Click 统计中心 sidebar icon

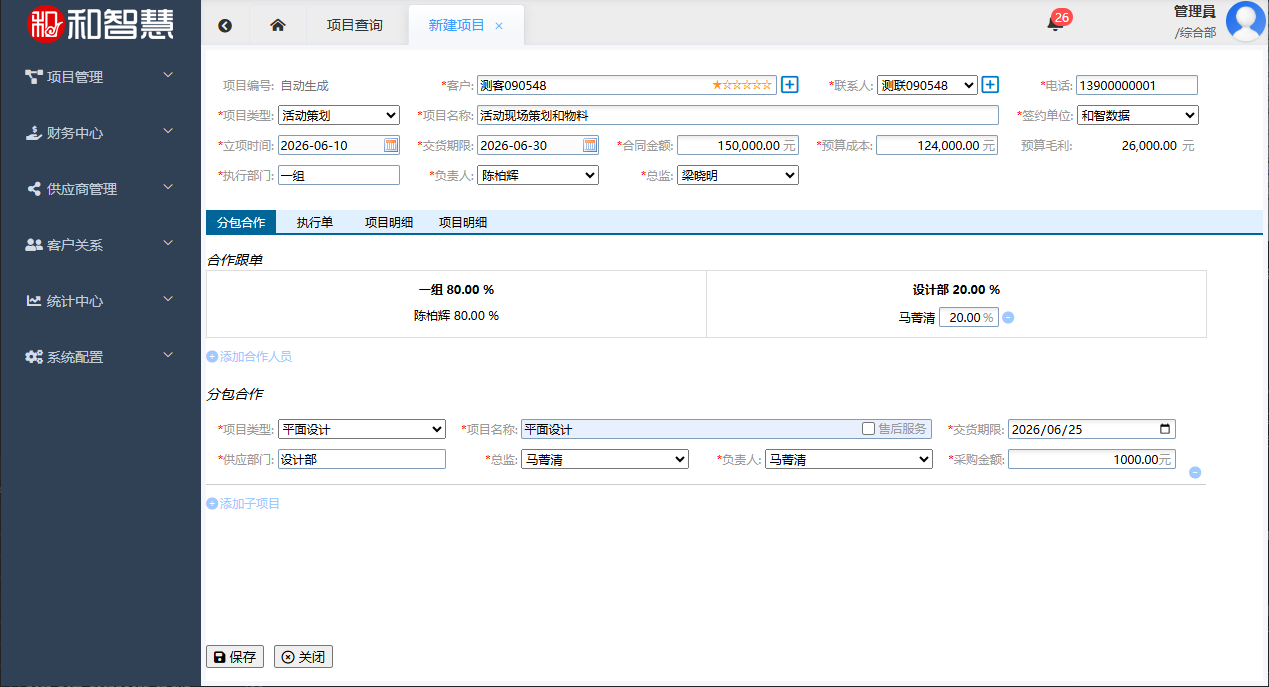pos(34,300)
